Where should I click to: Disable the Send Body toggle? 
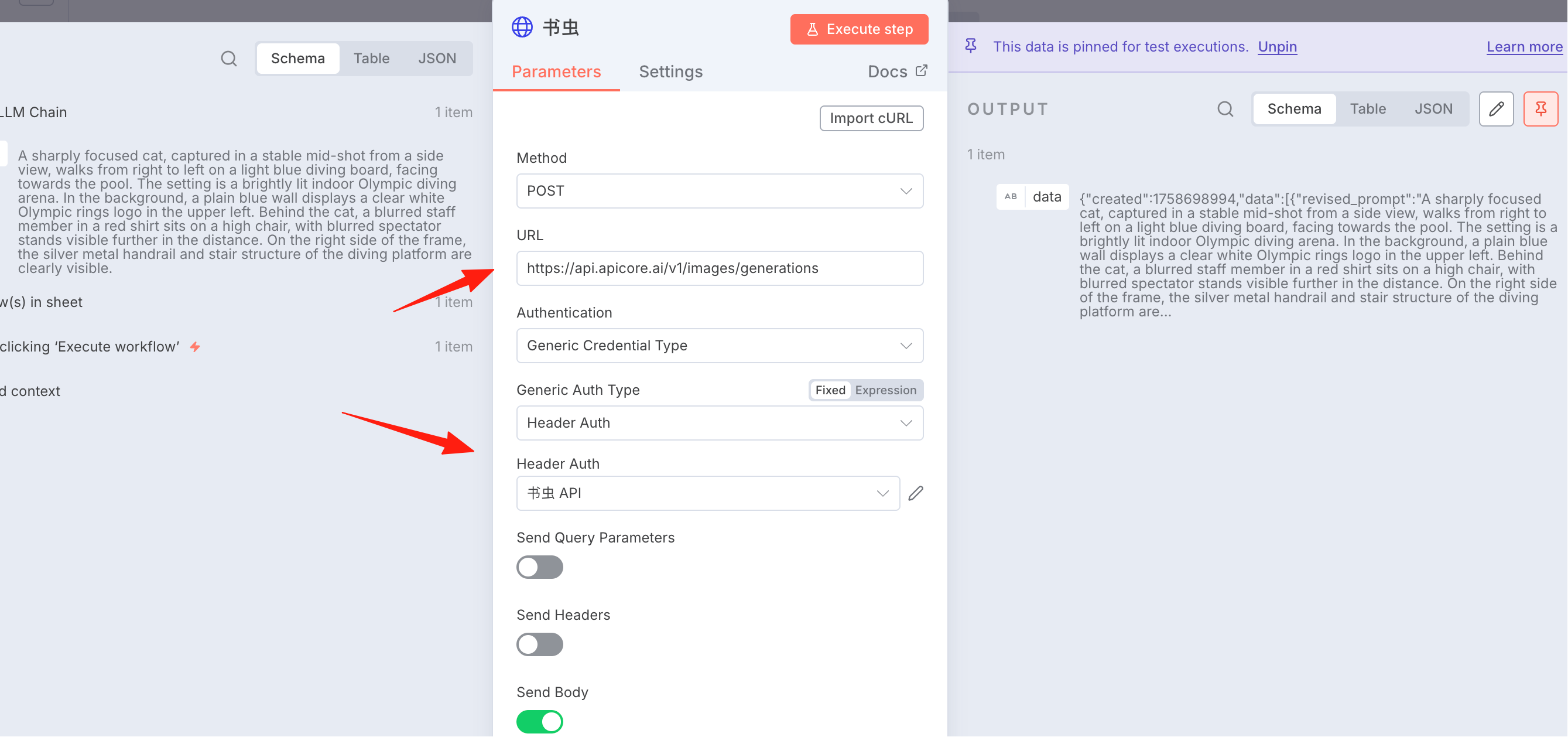(x=540, y=722)
